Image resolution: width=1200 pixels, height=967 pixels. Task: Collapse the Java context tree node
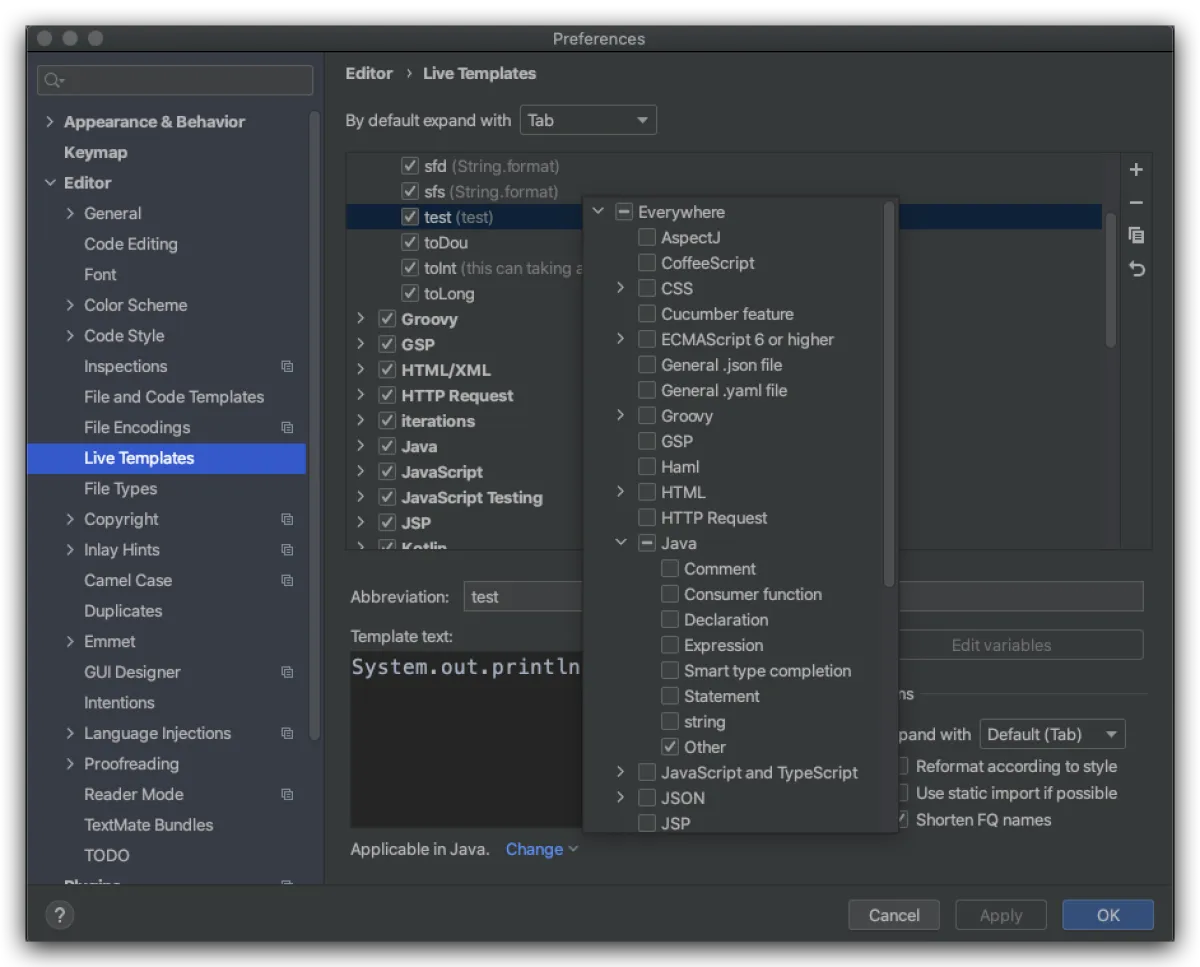click(621, 543)
